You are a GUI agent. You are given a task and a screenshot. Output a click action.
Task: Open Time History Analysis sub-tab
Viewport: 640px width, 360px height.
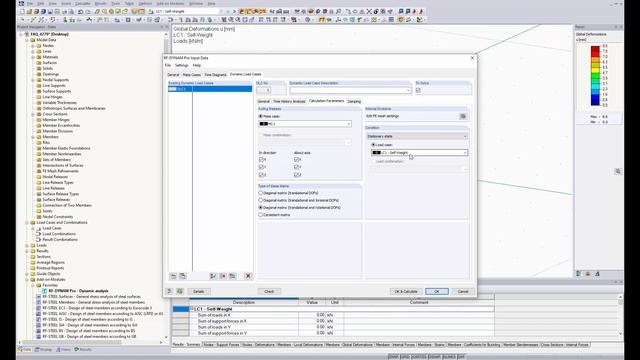[x=289, y=101]
